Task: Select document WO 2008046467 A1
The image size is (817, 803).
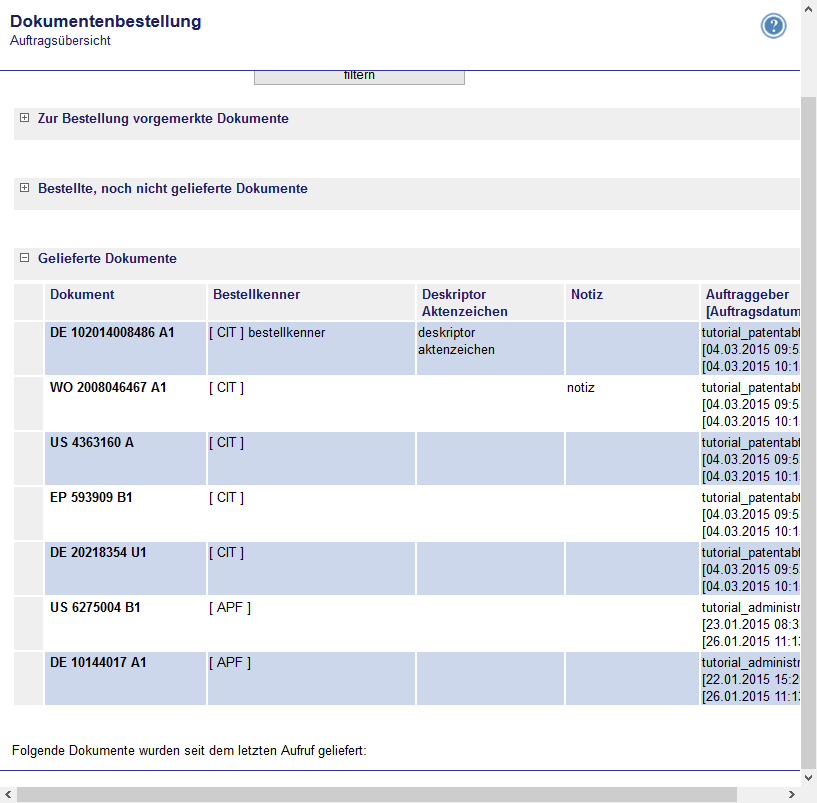Action: point(108,388)
